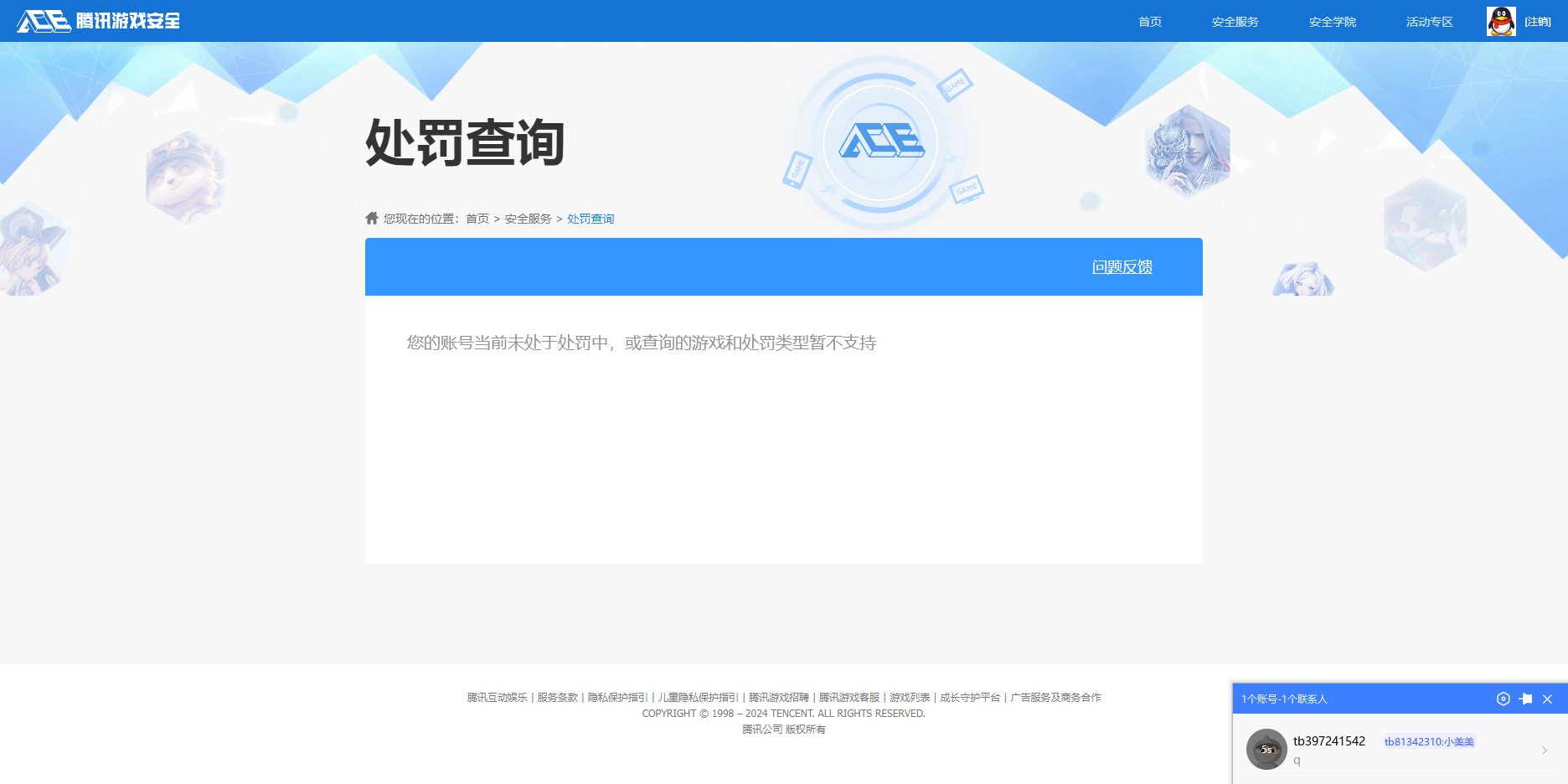The image size is (1568, 784).
Task: Click the chat popup settings target icon
Action: 1504,699
